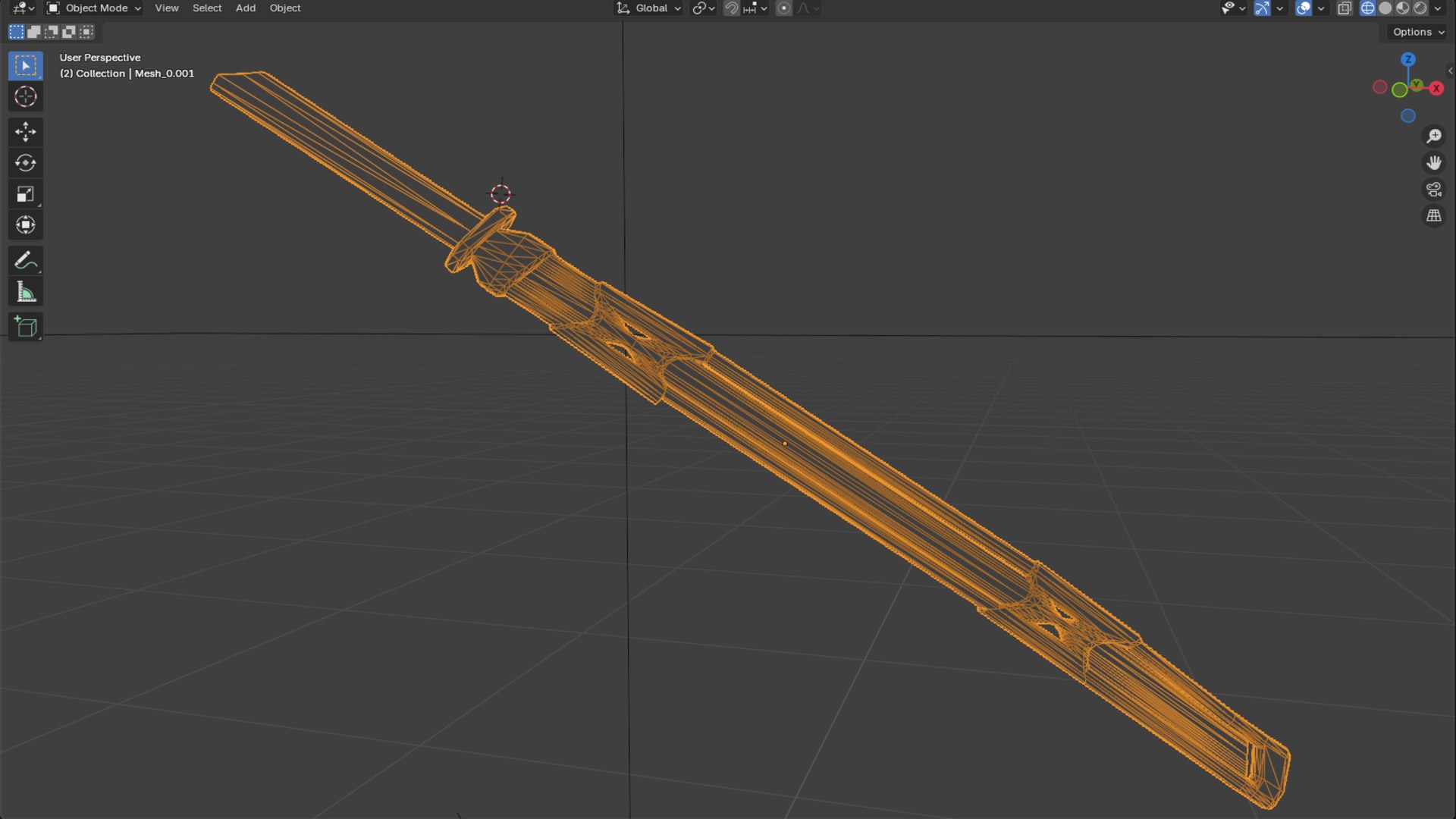
Task: Switch to solid viewport shading
Action: [1385, 8]
